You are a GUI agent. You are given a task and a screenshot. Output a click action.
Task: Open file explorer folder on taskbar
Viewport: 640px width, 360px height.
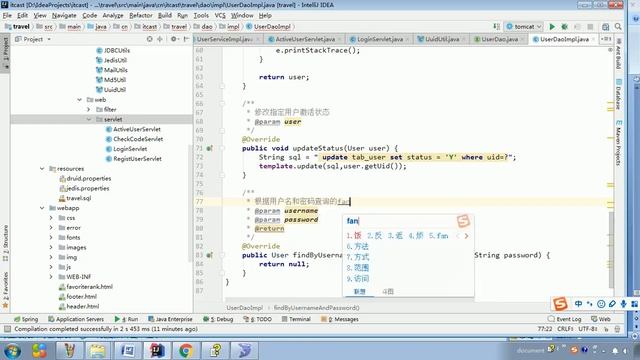coord(98,351)
